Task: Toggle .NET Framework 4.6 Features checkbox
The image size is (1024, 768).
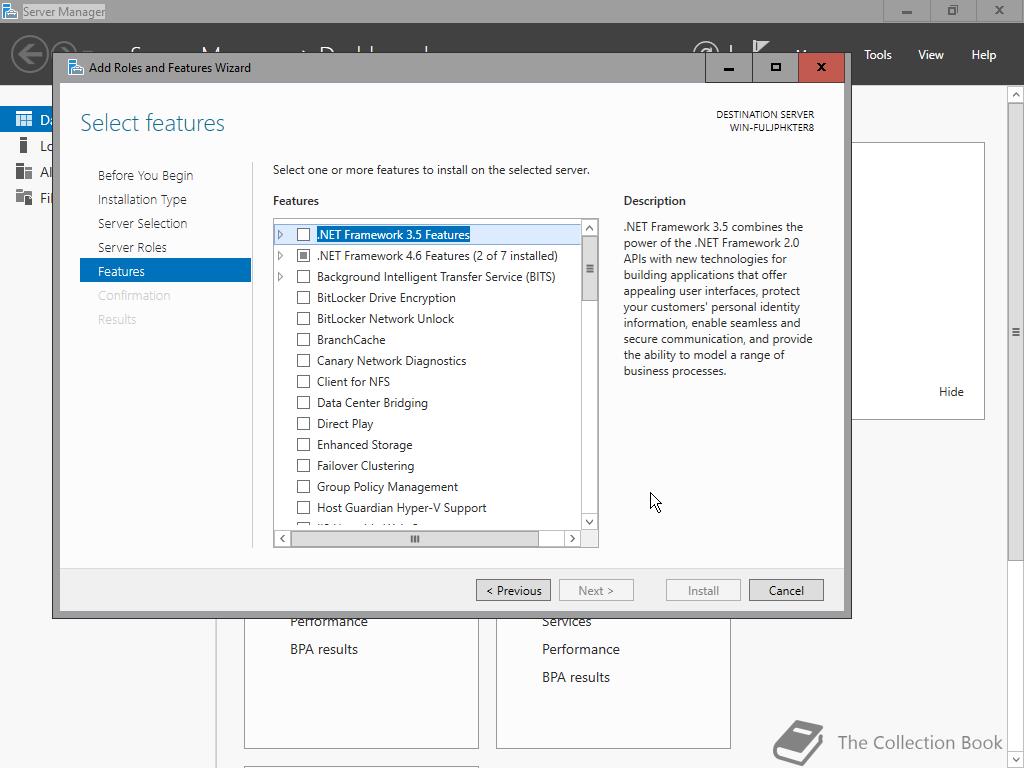Action: coord(303,255)
